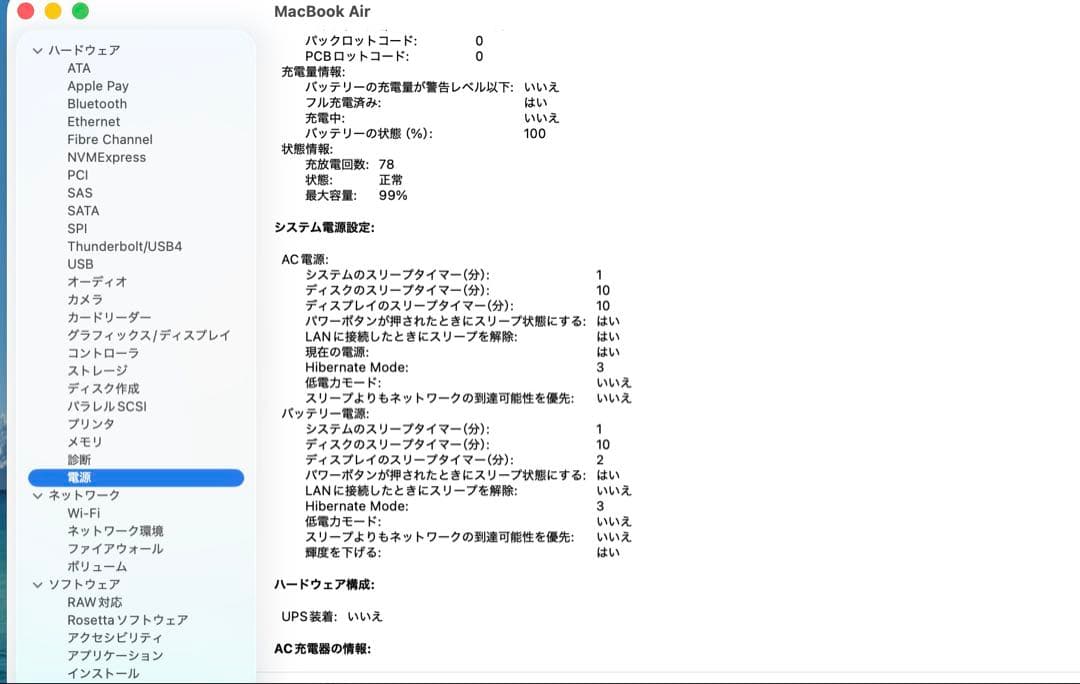This screenshot has width=1080, height=684.
Task: Select Ethernet from the hardware list
Action: point(93,121)
